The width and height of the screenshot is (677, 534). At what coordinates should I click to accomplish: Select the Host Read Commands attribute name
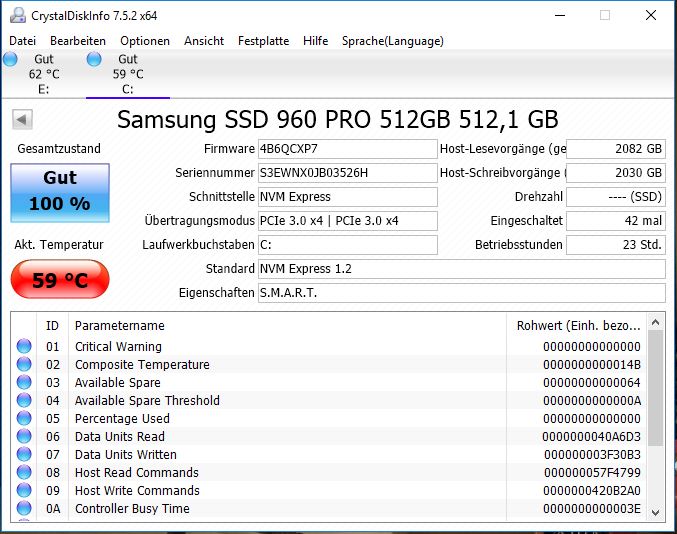point(137,472)
